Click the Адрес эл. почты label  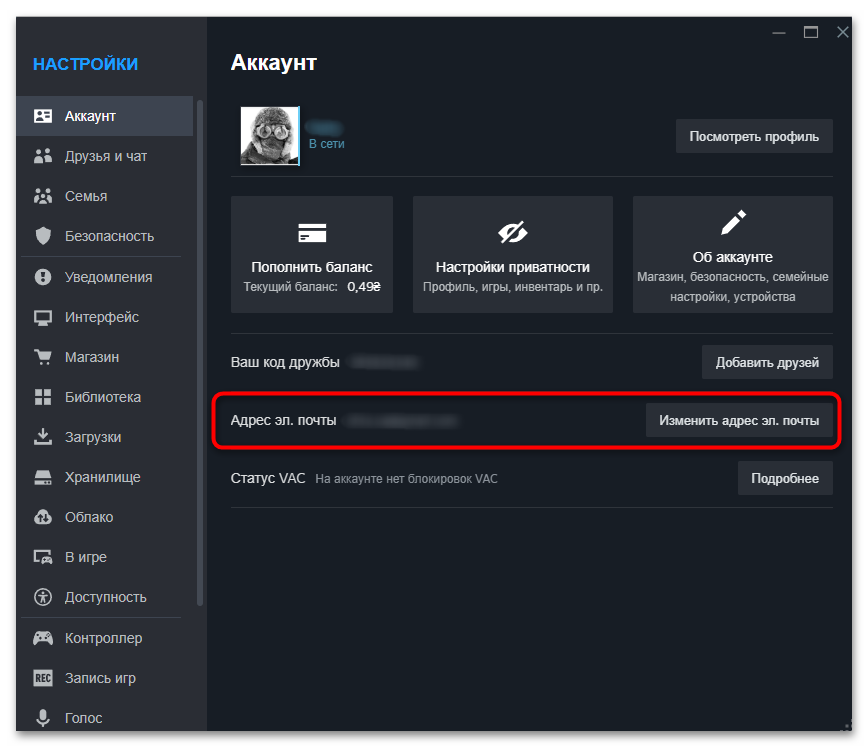283,420
